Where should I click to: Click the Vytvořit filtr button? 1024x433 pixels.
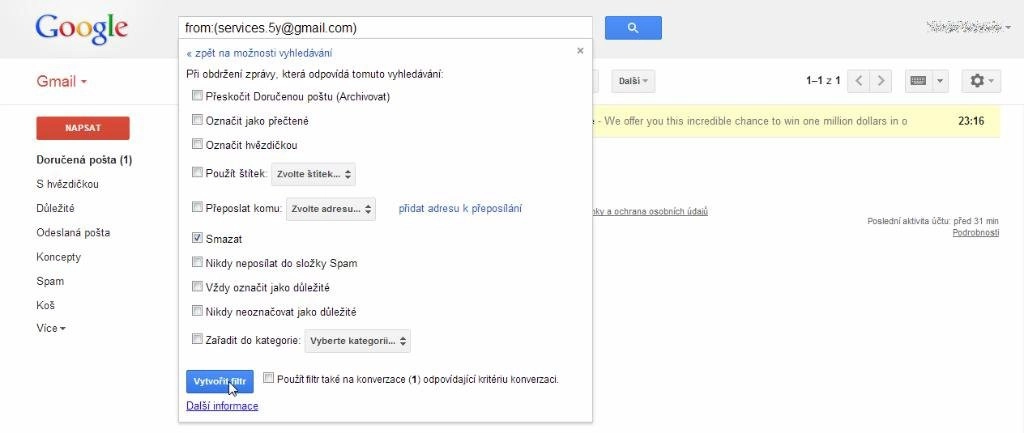tap(219, 381)
